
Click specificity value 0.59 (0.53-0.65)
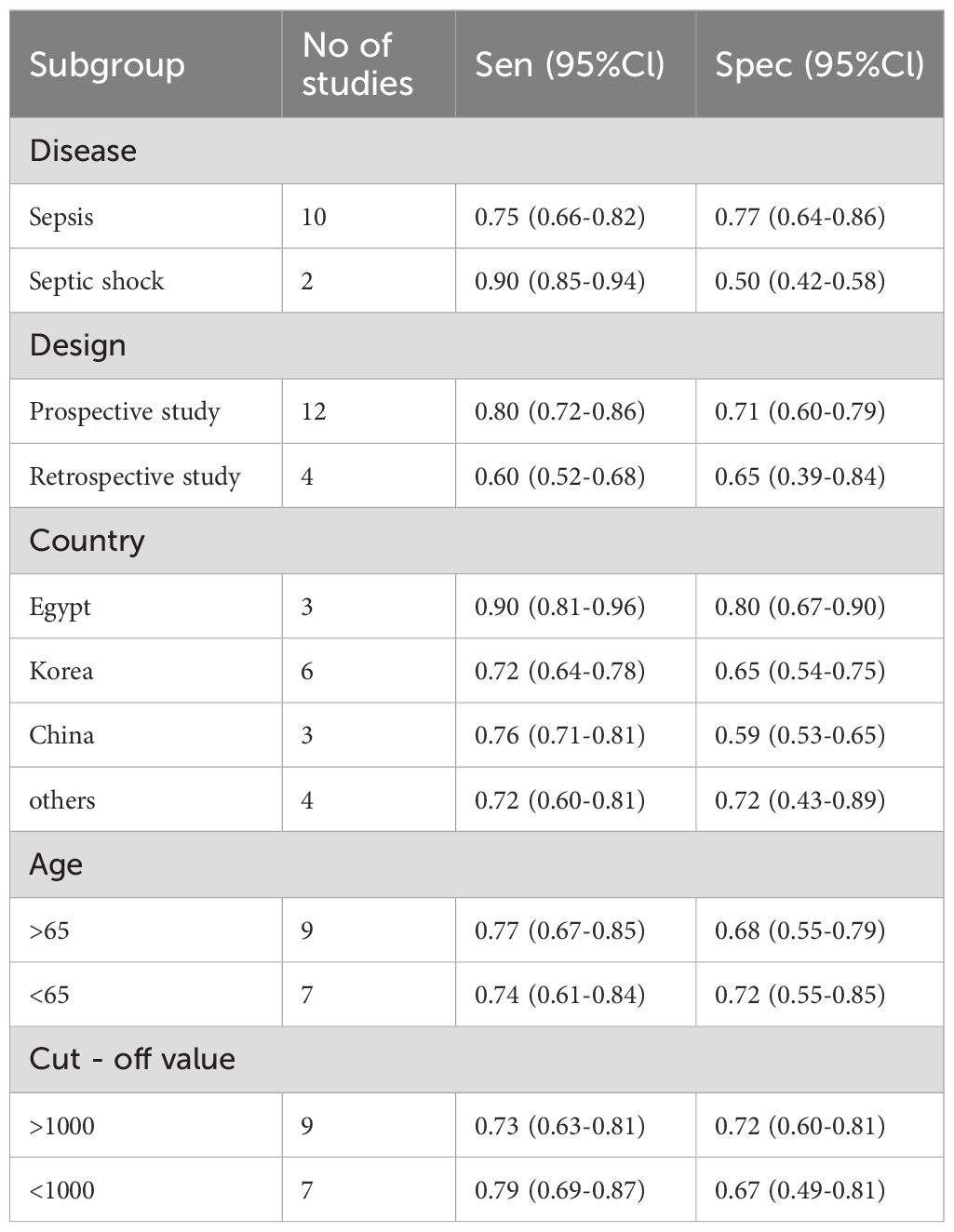[799, 735]
